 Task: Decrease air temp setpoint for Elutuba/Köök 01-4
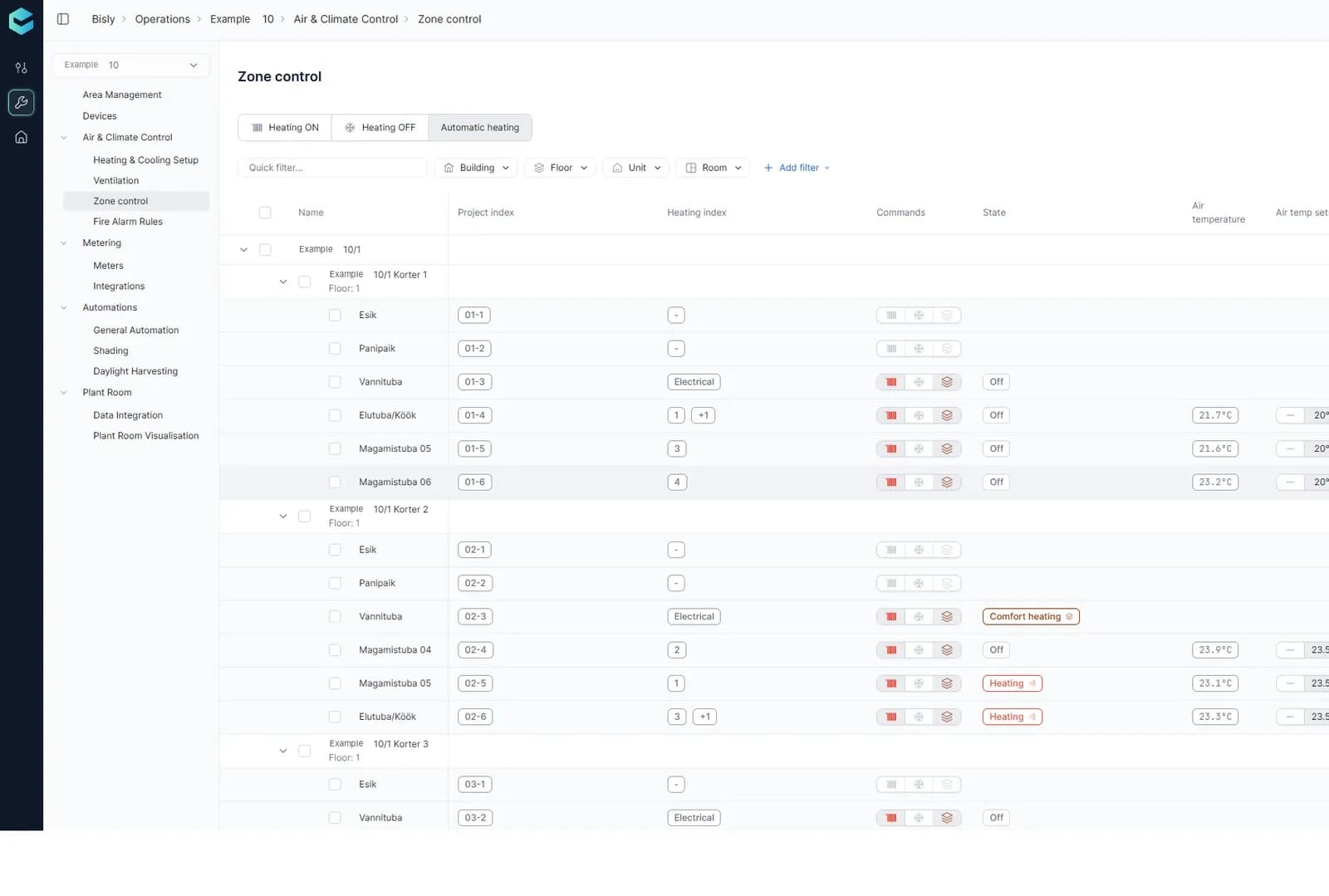[1290, 415]
